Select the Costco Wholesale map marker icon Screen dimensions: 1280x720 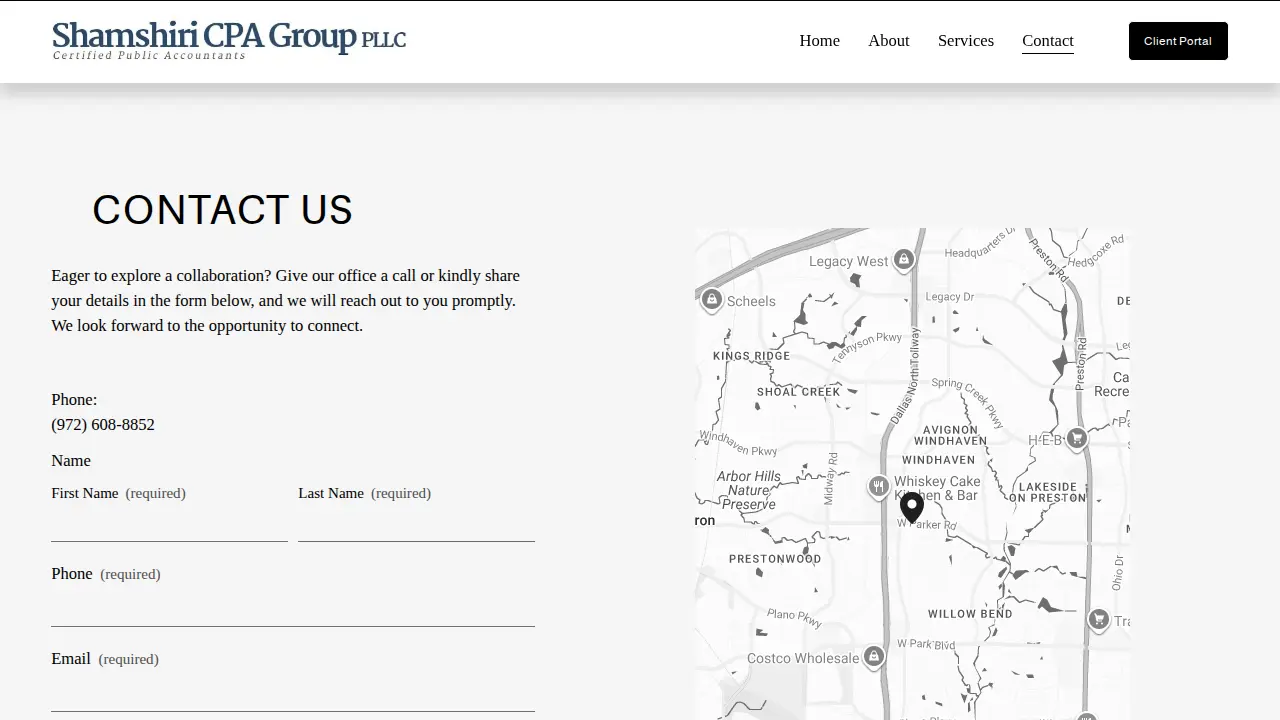tap(874, 657)
